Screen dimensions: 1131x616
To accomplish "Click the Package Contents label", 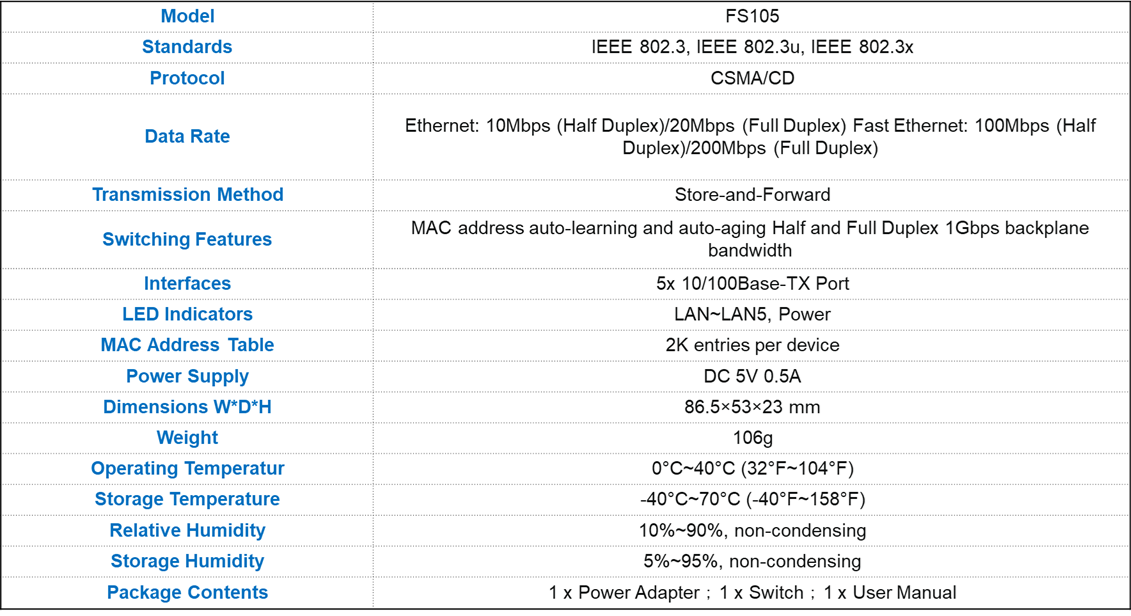I will coord(187,592).
